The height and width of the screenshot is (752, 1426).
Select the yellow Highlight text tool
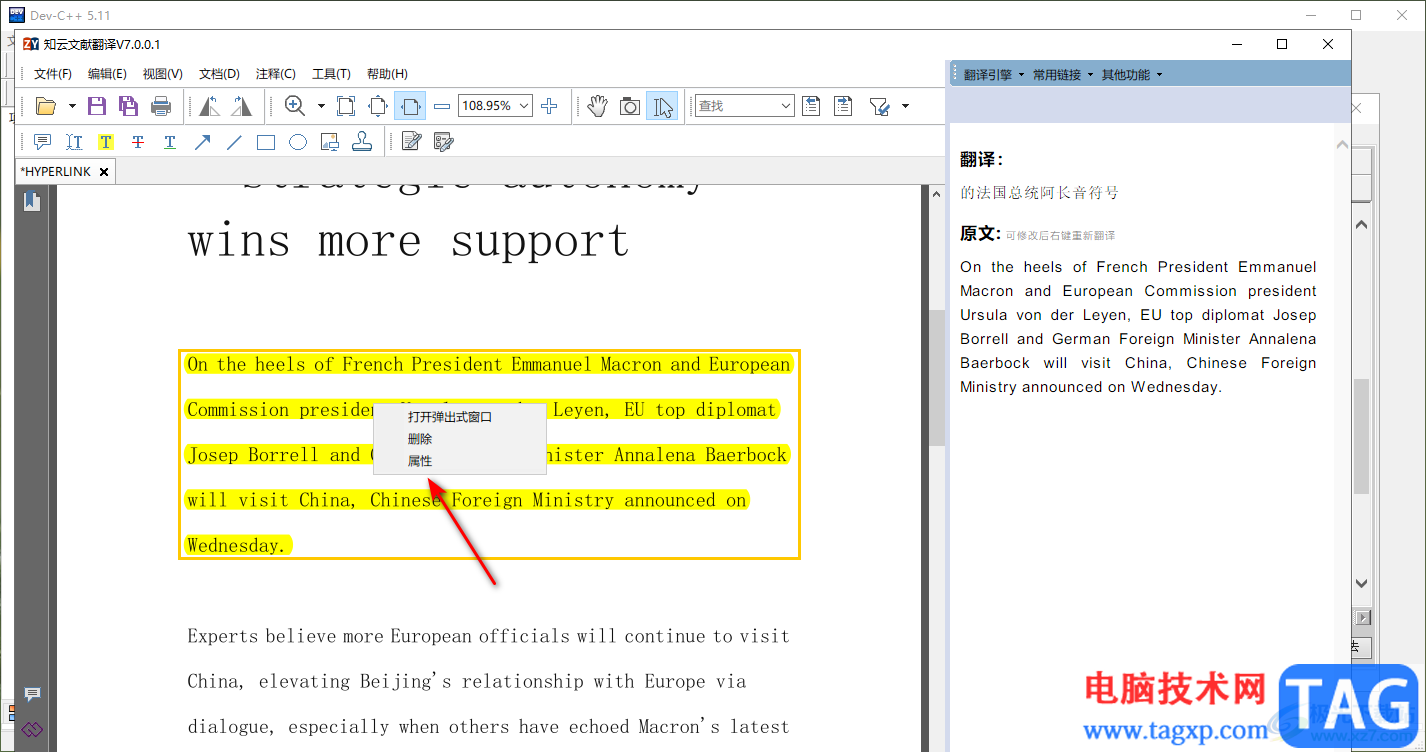pyautogui.click(x=106, y=142)
